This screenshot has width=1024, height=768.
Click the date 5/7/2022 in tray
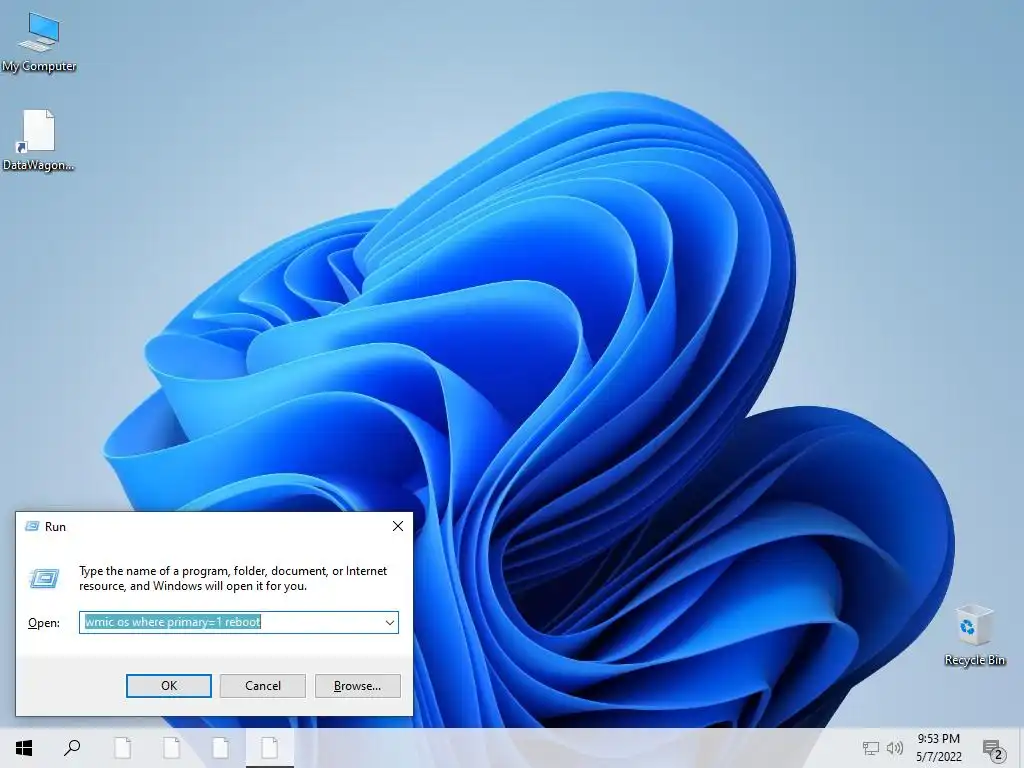(x=938, y=757)
